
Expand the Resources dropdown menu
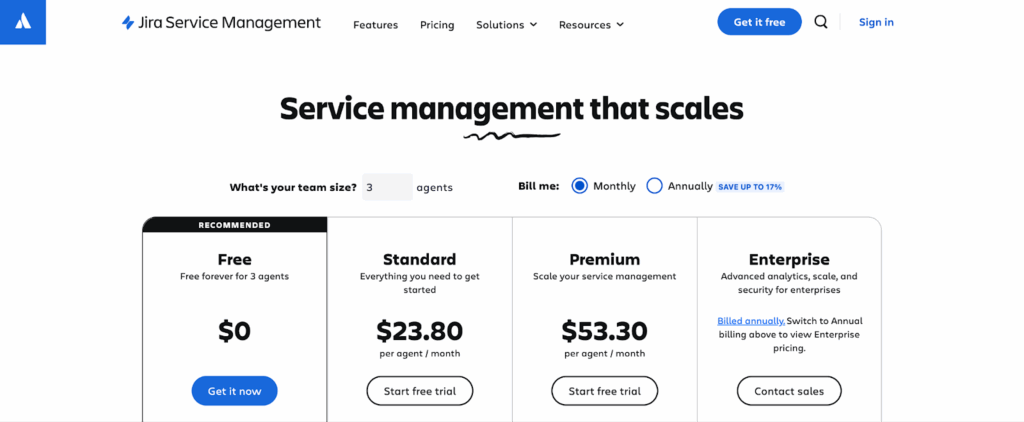[x=591, y=24]
